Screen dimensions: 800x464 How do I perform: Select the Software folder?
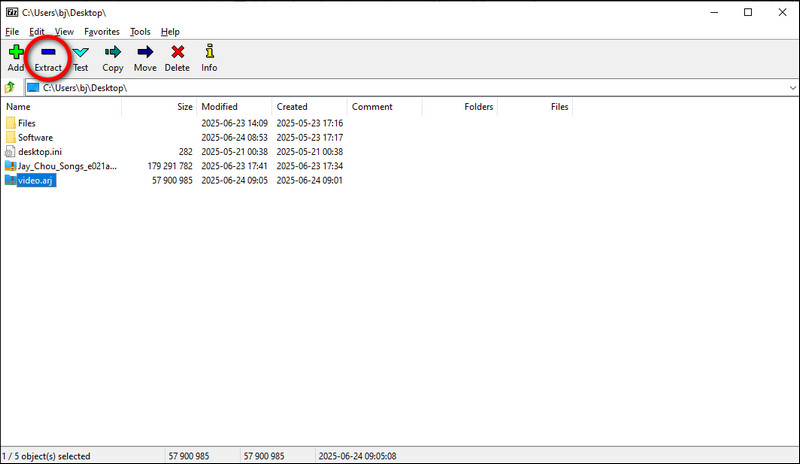click(35, 137)
